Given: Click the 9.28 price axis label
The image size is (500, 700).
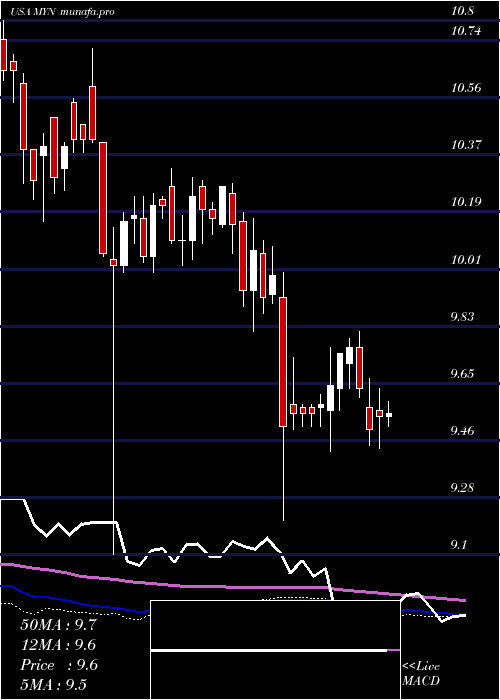Looking at the screenshot, I should point(464,487).
